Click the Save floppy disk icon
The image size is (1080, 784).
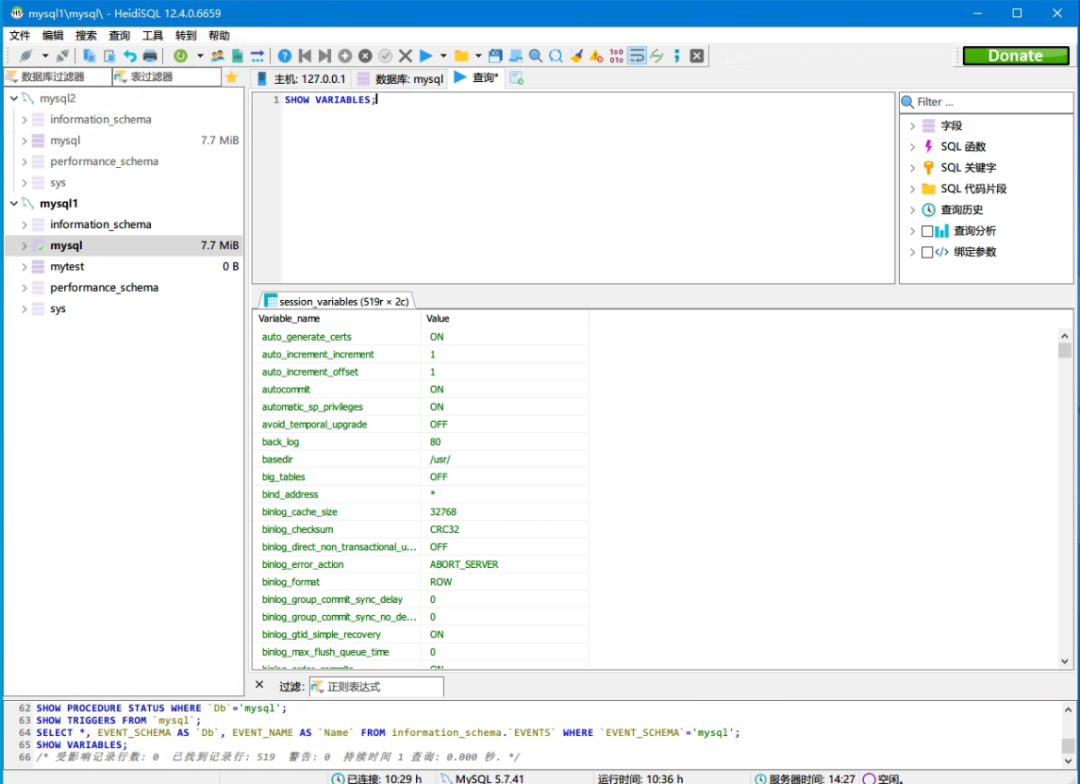coord(495,56)
